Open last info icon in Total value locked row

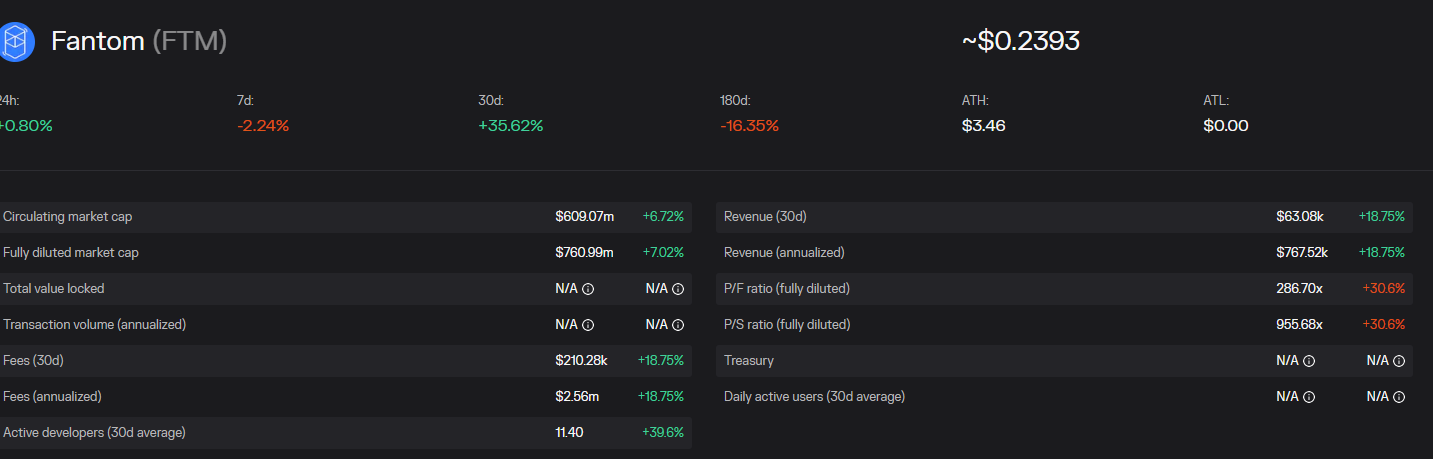click(678, 289)
